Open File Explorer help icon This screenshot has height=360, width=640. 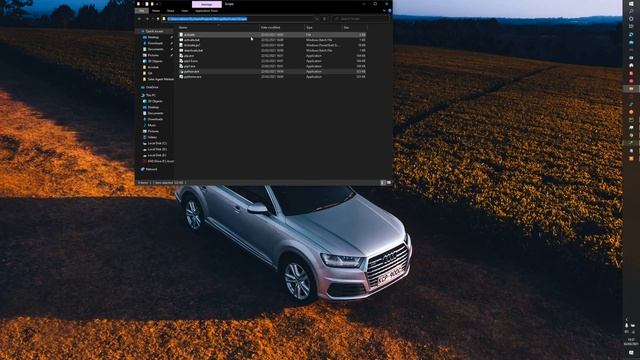[x=389, y=11]
